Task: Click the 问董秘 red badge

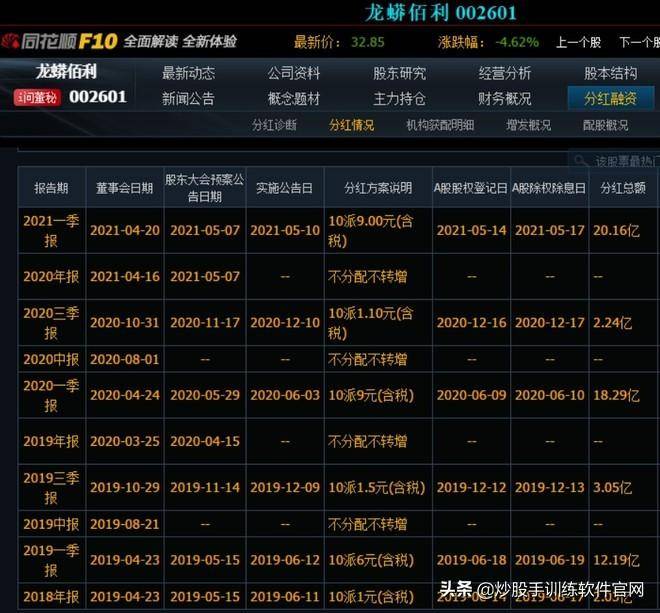Action: point(37,98)
